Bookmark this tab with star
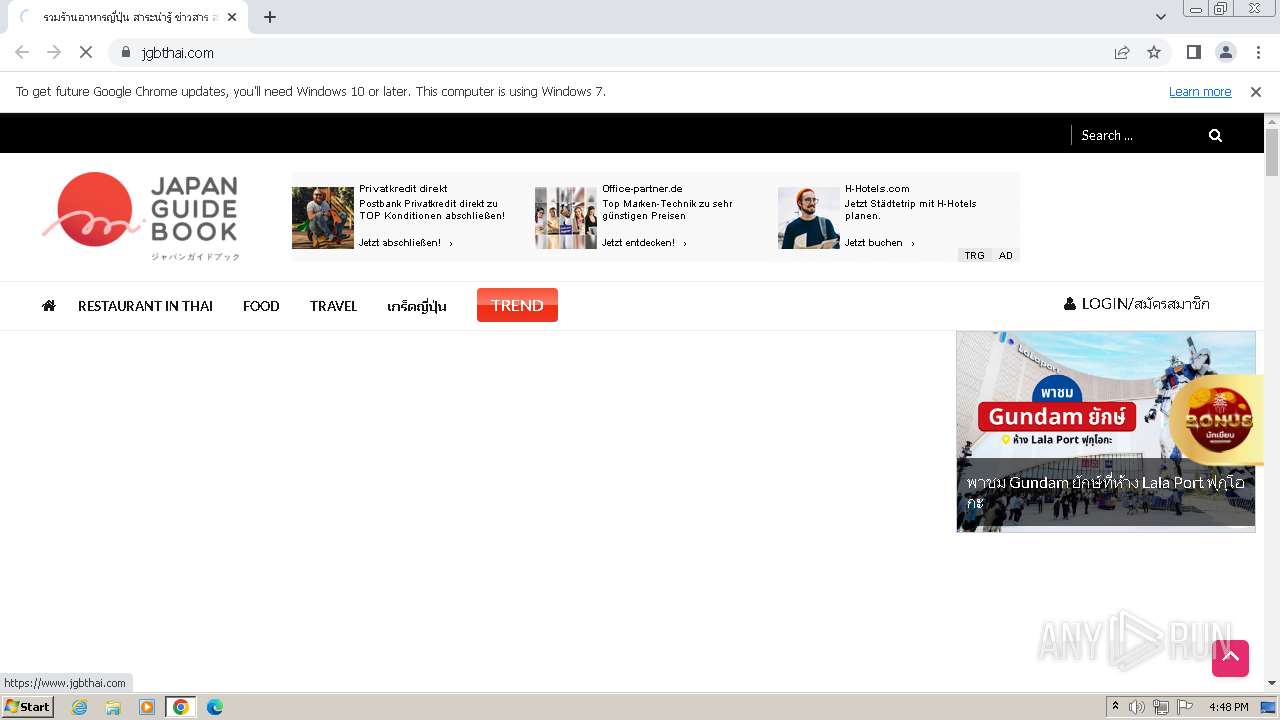Image resolution: width=1280 pixels, height=720 pixels. click(1154, 53)
